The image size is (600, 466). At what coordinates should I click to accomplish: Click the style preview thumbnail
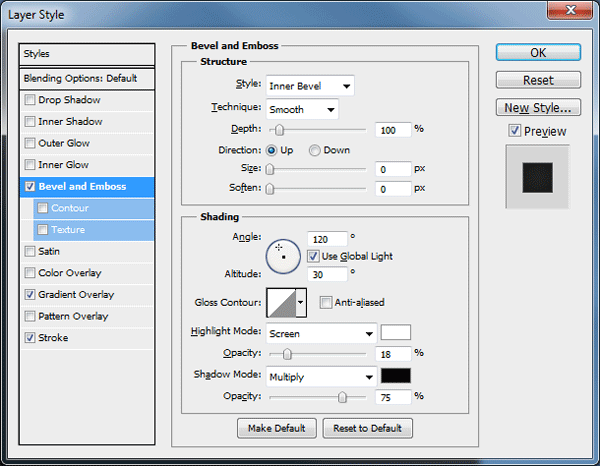pos(537,177)
